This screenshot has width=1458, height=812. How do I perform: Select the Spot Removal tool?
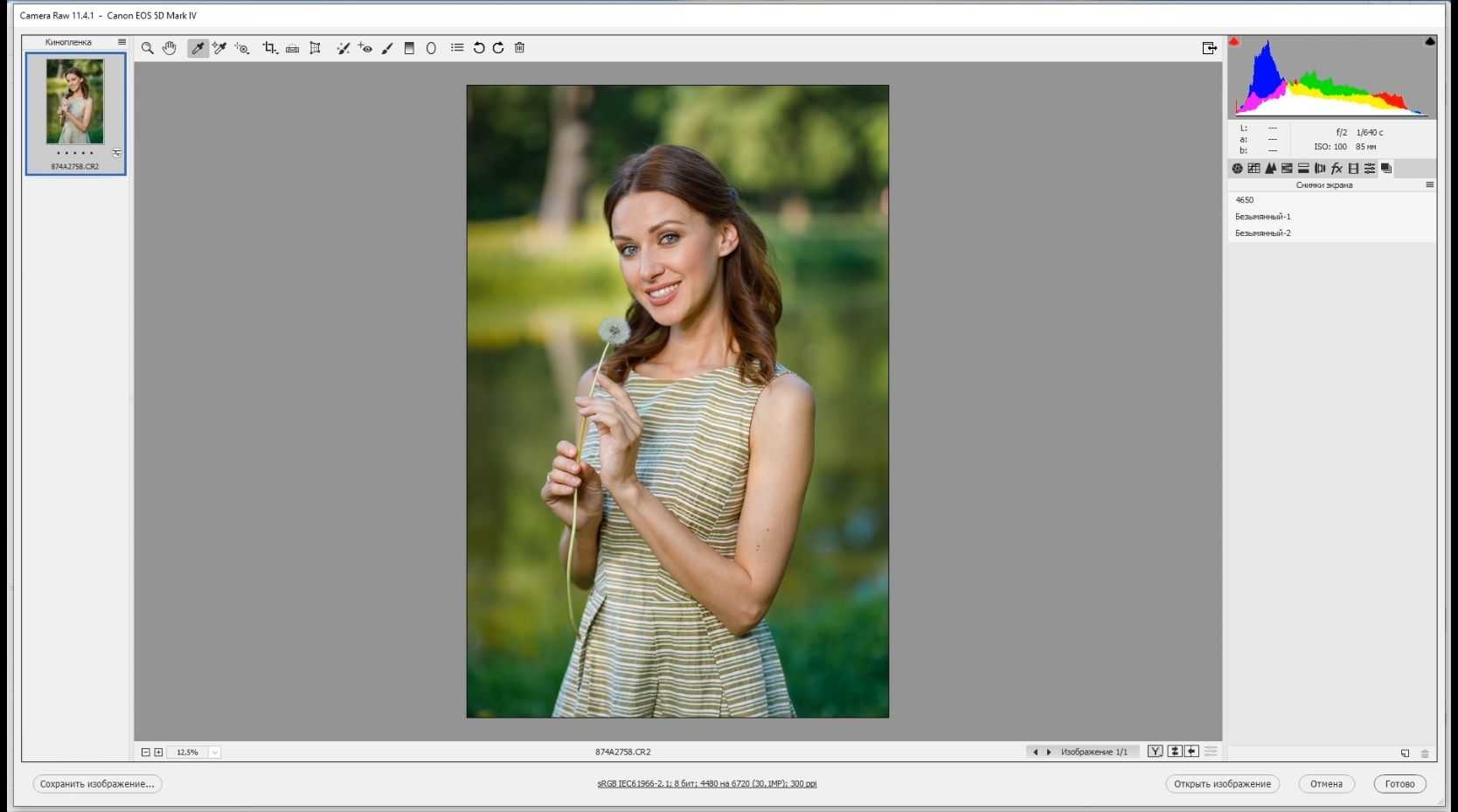click(344, 48)
